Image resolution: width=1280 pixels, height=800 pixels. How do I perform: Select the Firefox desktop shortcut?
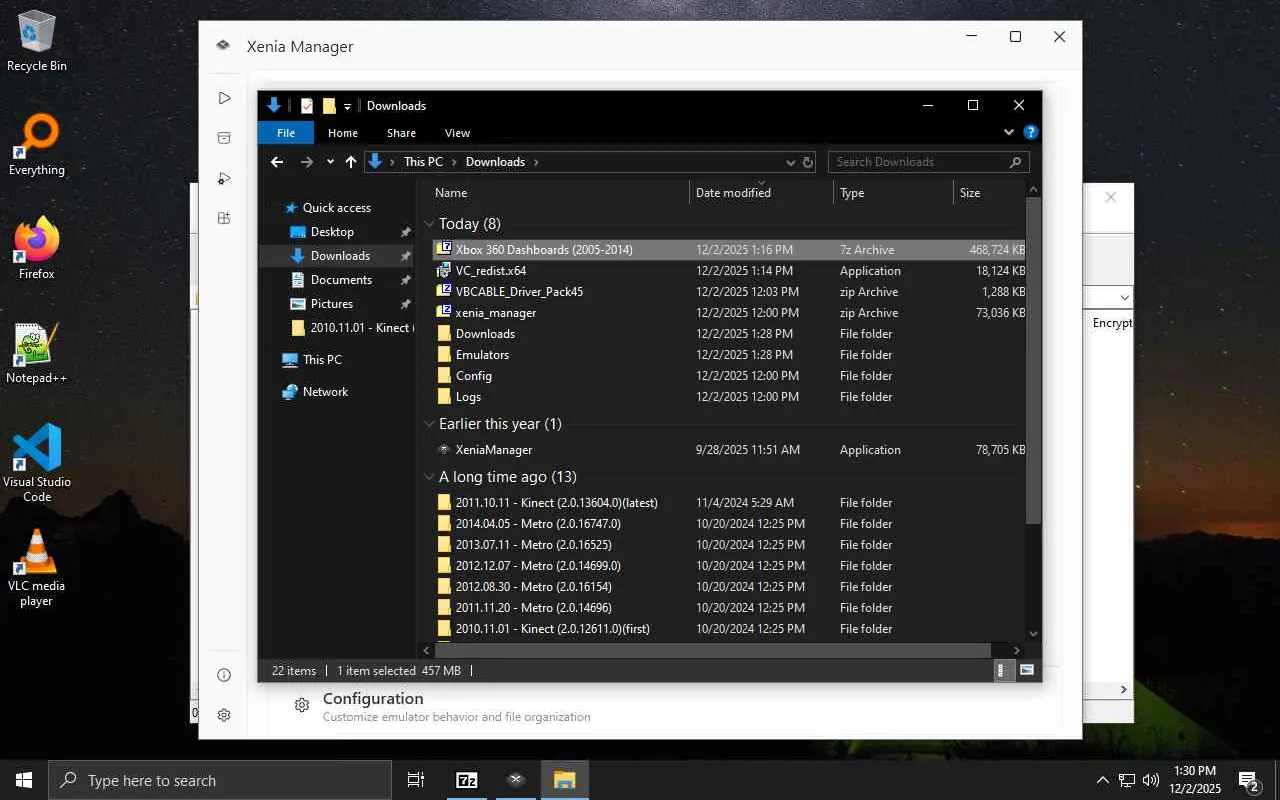click(x=37, y=249)
